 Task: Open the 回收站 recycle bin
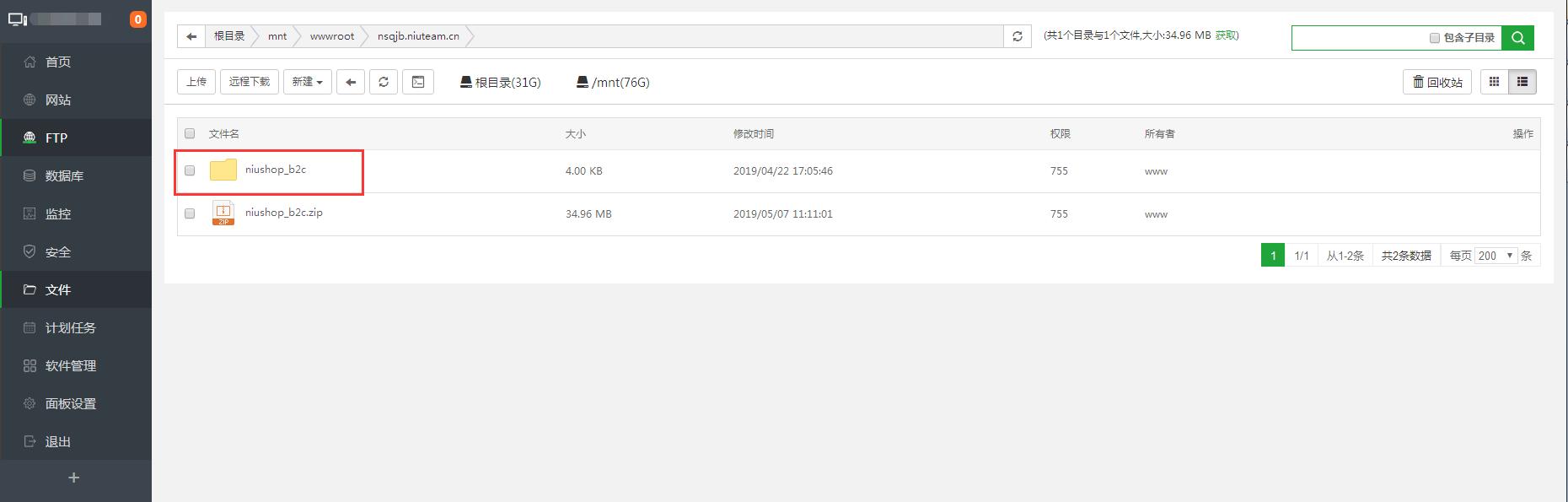[1437, 82]
